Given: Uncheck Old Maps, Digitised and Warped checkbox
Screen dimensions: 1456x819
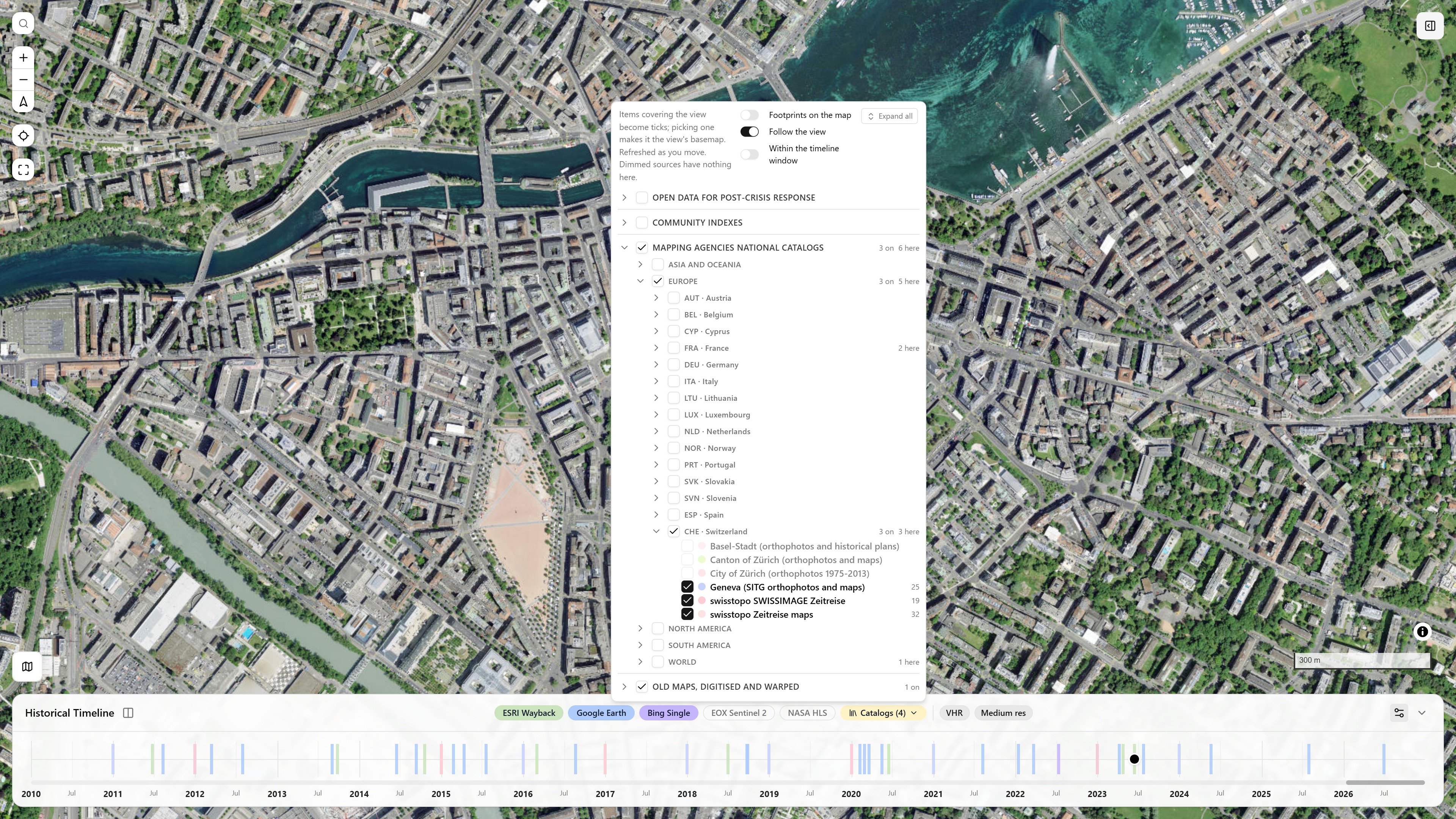Looking at the screenshot, I should point(642,686).
